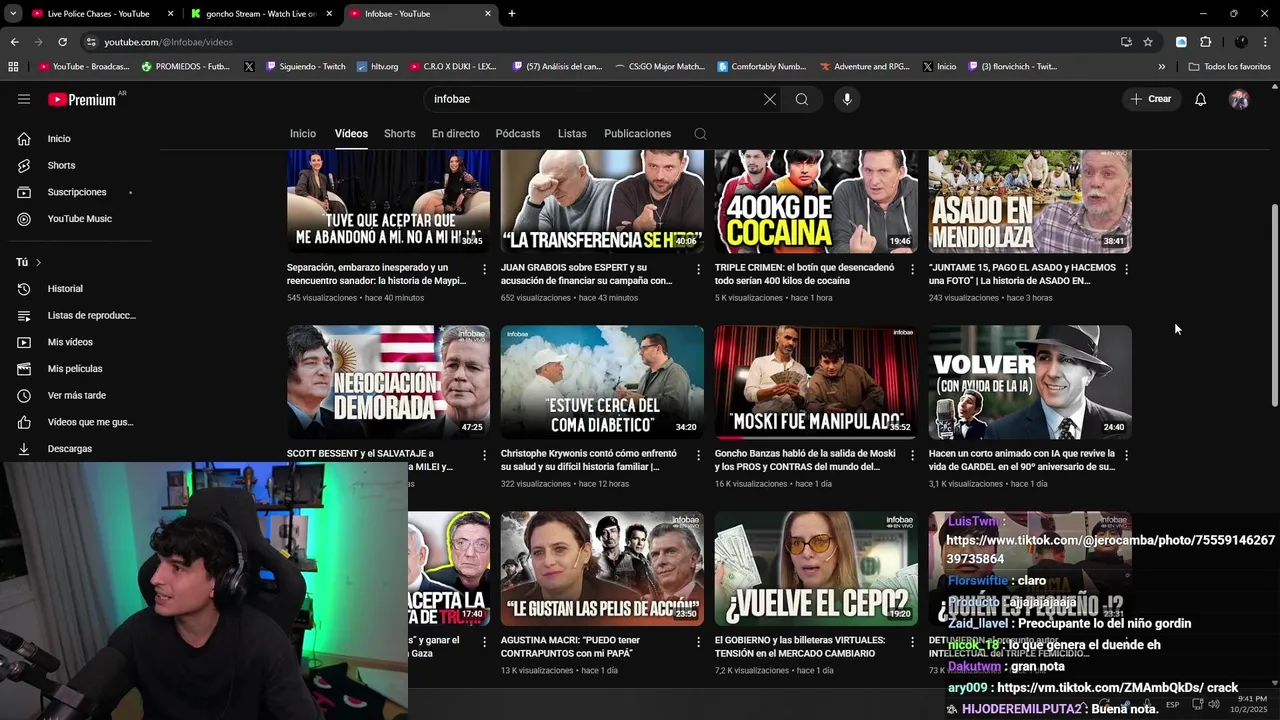1280x720 pixels.
Task: Switch to Shorts channel tab
Action: [399, 134]
